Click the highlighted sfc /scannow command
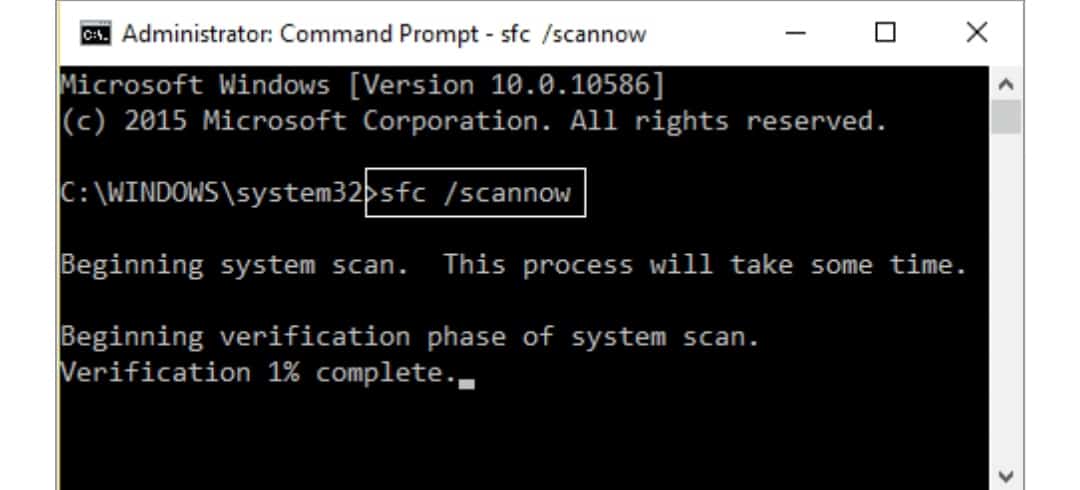The image size is (1080, 490). pos(475,192)
